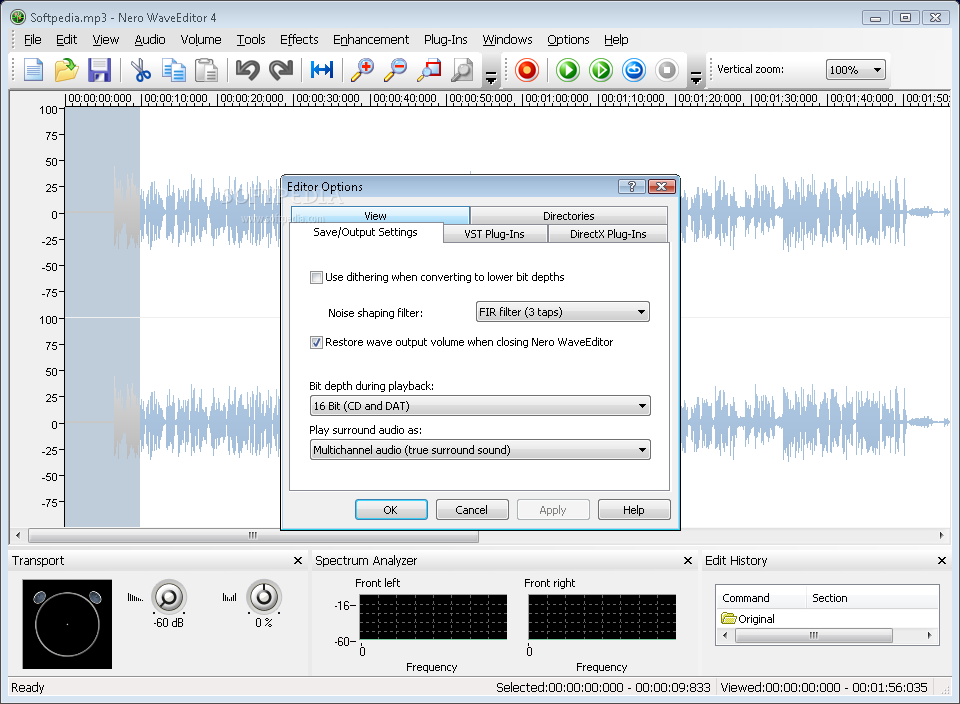
Task: Open file using folder toolbar icon
Action: (66, 70)
